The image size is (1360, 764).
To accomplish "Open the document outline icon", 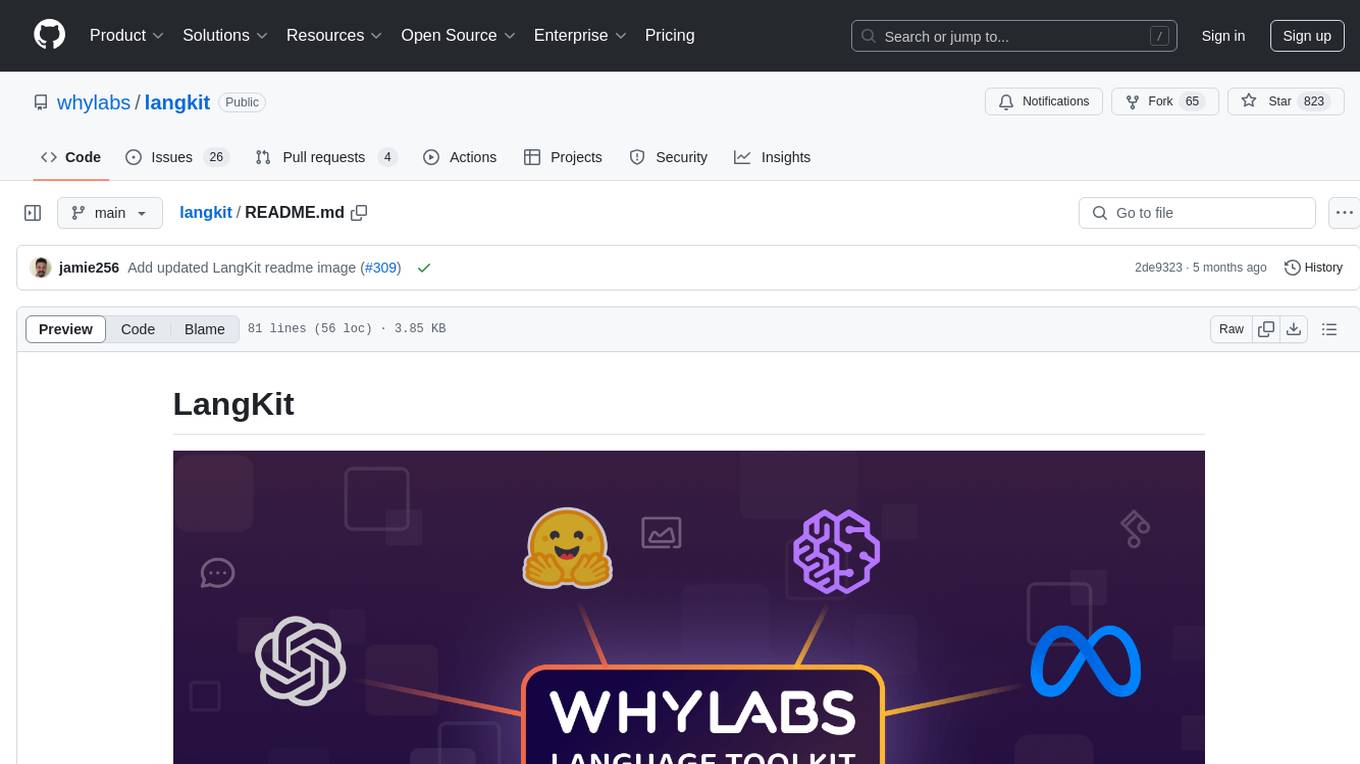I will [x=1329, y=329].
